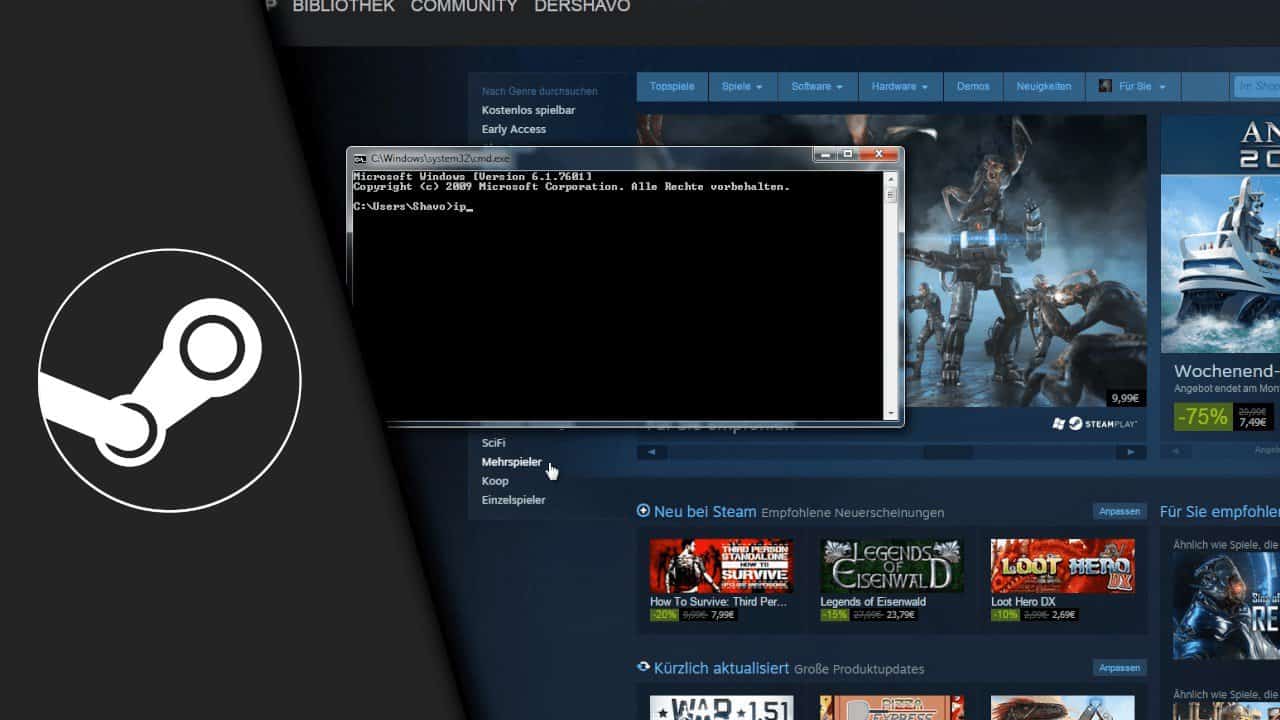Open the Wochenend ship deal banner

(1220, 234)
